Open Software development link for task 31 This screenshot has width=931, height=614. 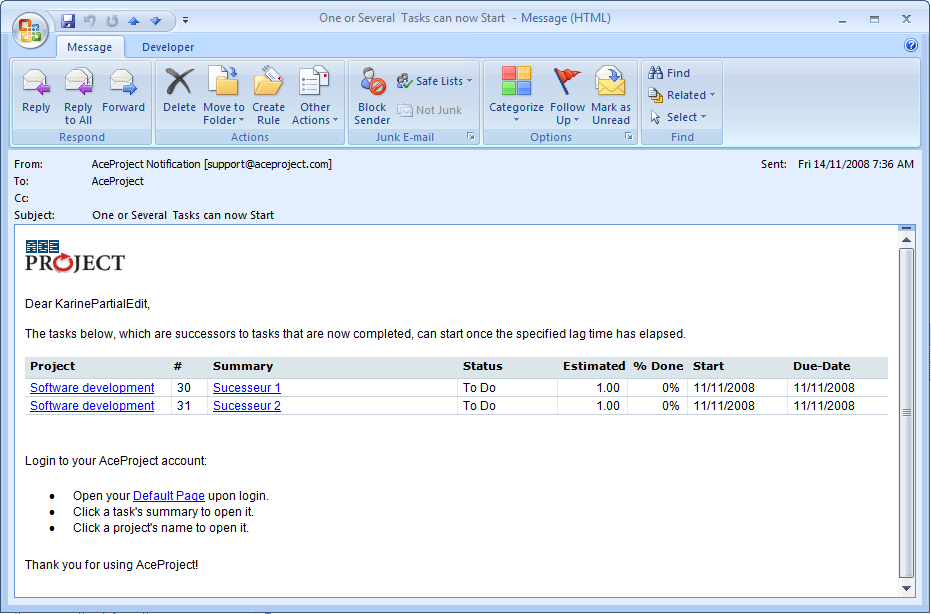pyautogui.click(x=92, y=406)
